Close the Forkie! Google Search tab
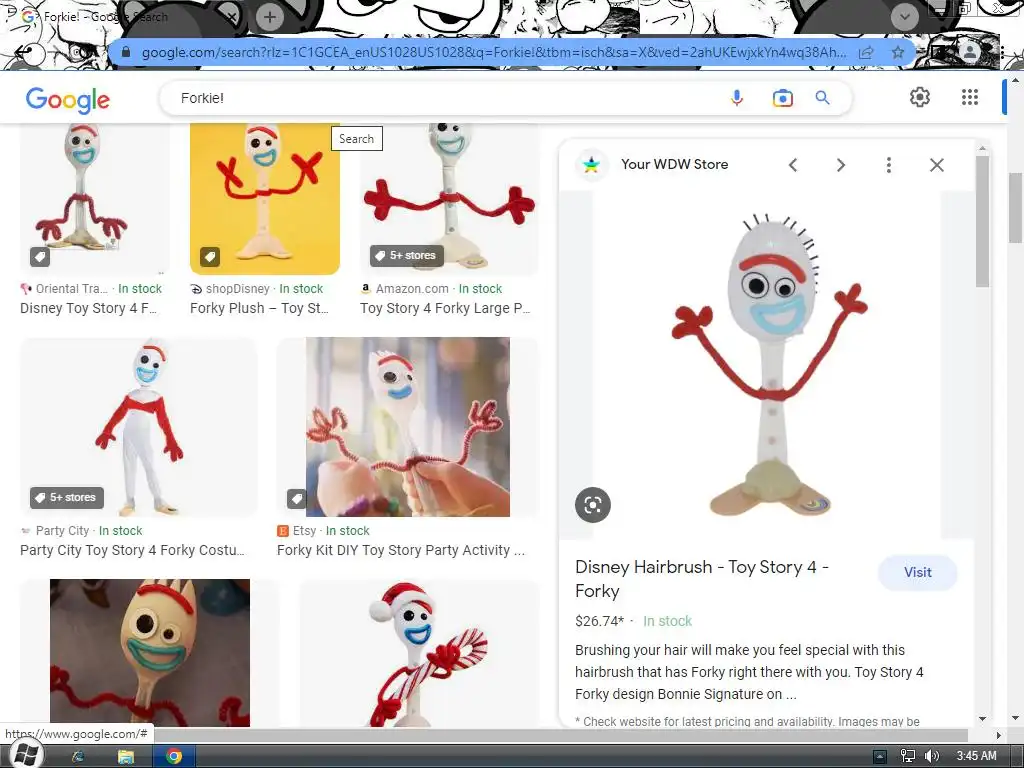Image resolution: width=1024 pixels, height=768 pixels. click(x=232, y=17)
